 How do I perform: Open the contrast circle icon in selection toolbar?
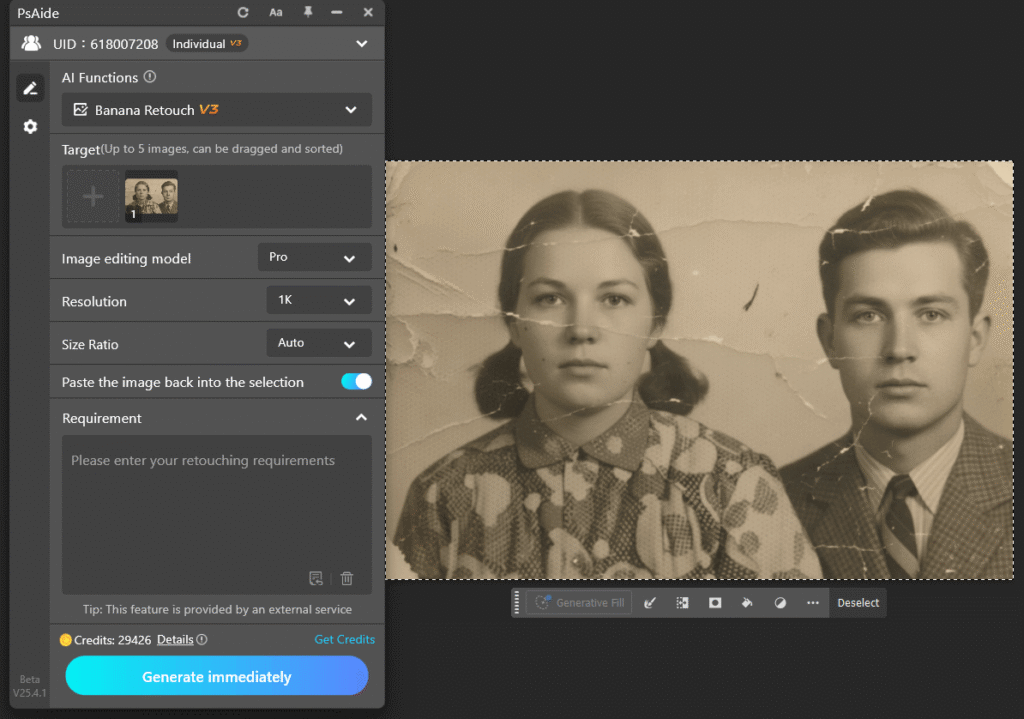781,602
